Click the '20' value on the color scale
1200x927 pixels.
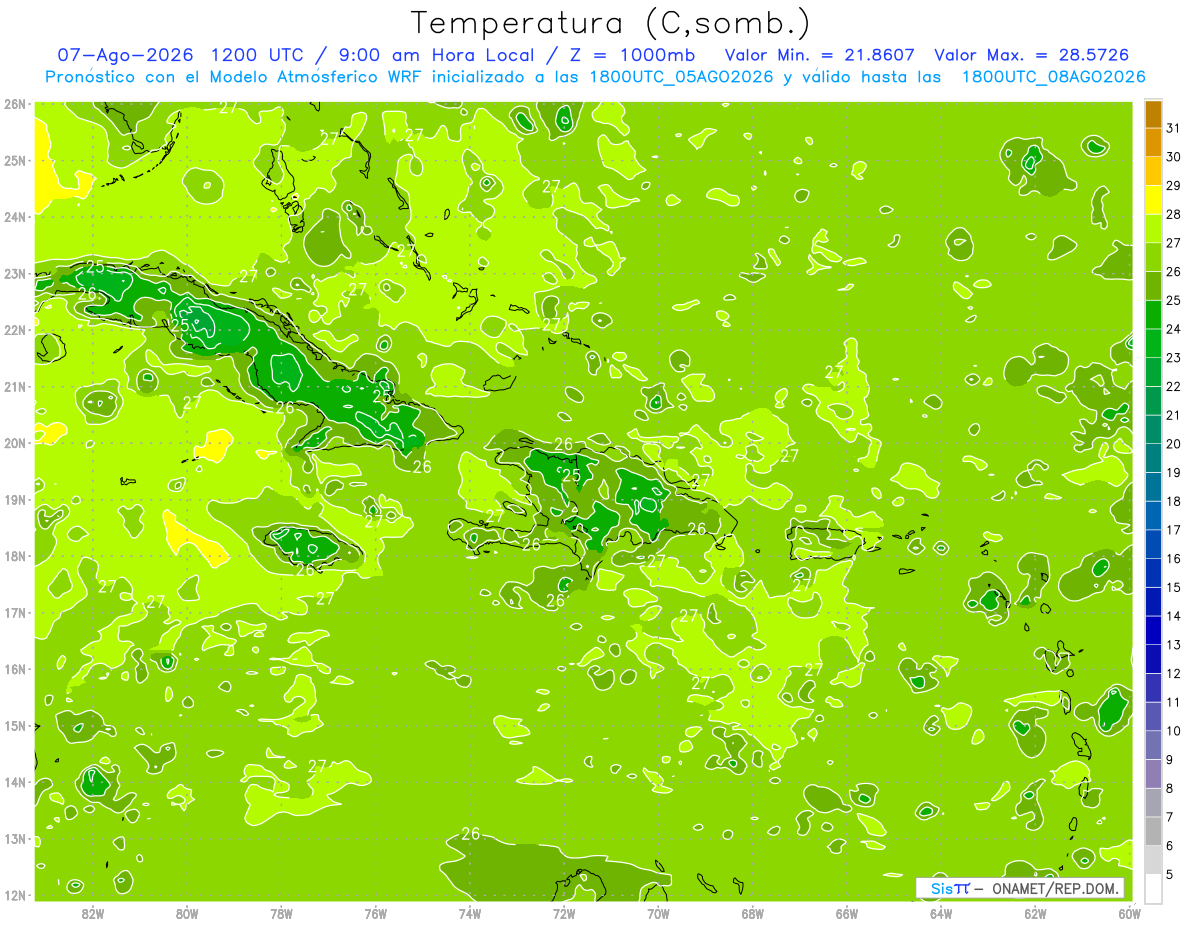(1174, 444)
